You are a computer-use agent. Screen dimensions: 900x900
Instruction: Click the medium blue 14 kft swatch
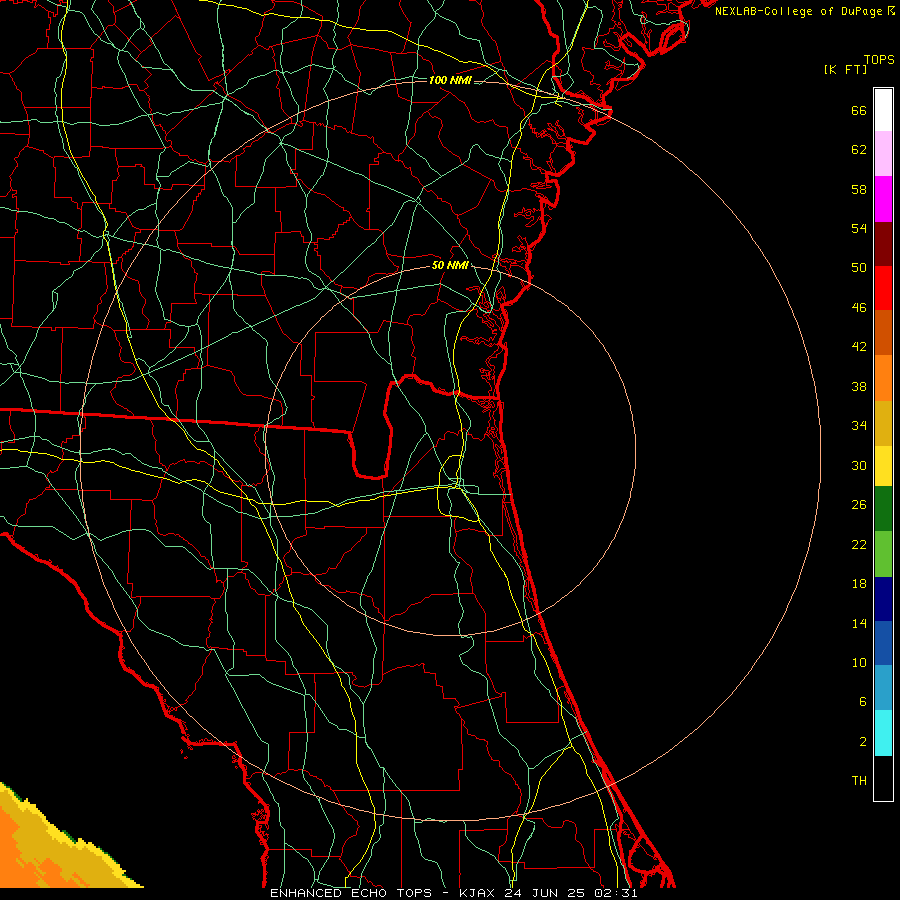point(883,643)
